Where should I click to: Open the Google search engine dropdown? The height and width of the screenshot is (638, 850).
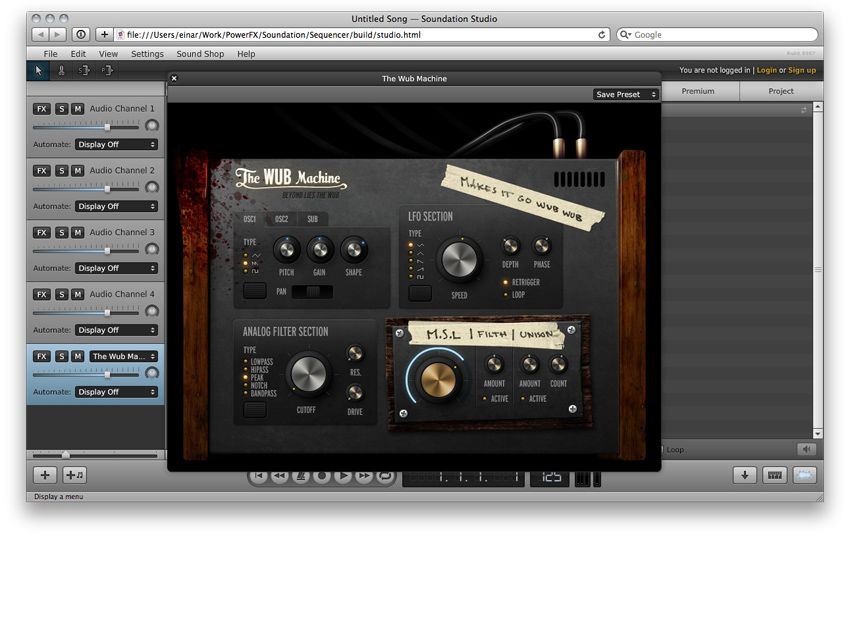pyautogui.click(x=626, y=35)
